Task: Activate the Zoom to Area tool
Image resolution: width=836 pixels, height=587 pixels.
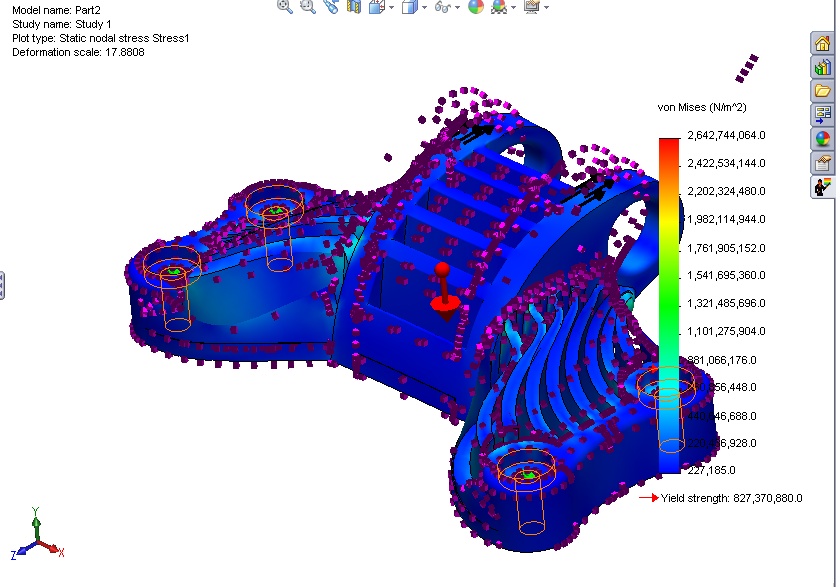Action: pos(308,8)
